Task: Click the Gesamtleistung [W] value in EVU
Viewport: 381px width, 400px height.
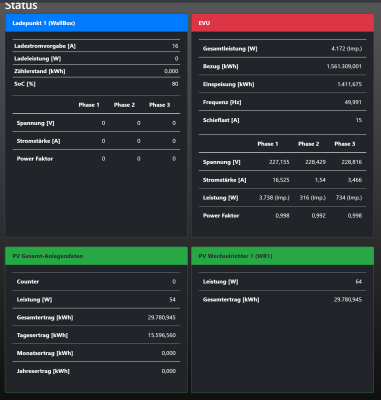Action: 346,49
